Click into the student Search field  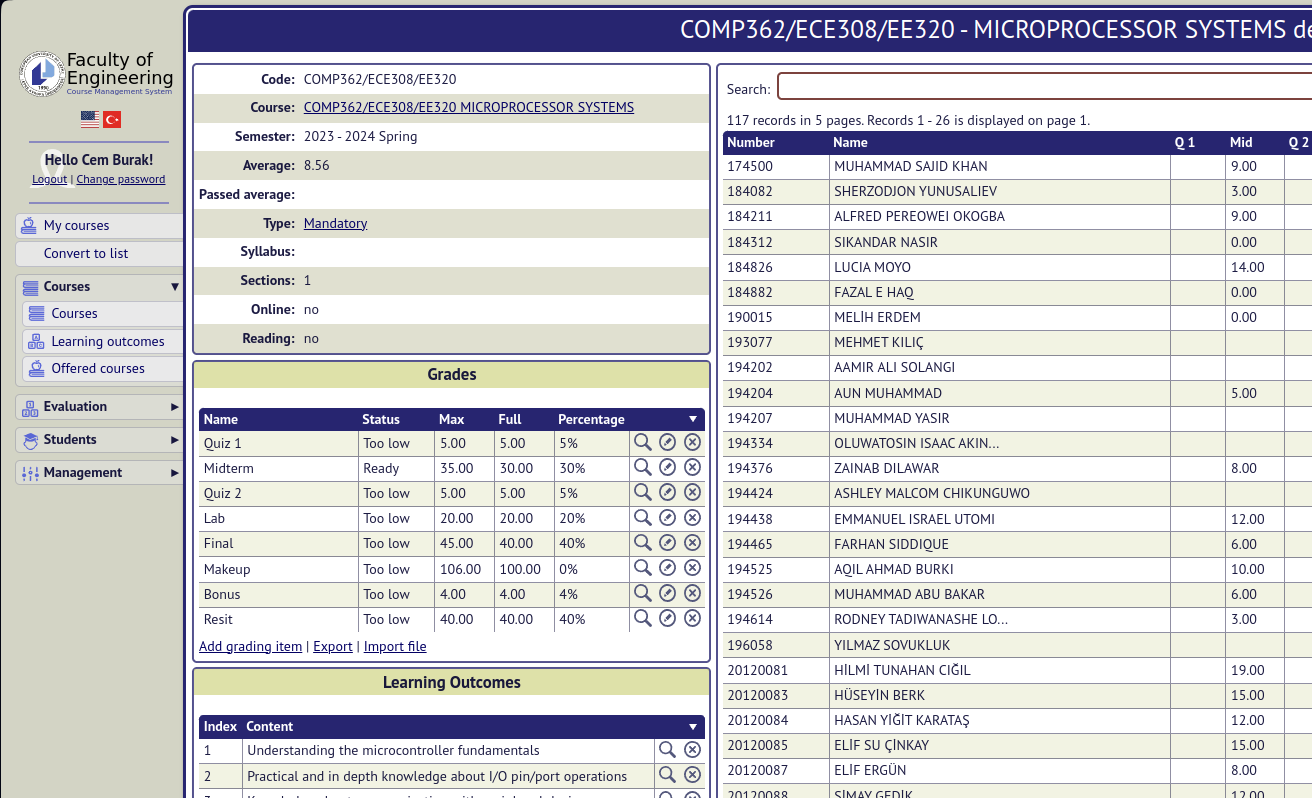tap(1040, 87)
